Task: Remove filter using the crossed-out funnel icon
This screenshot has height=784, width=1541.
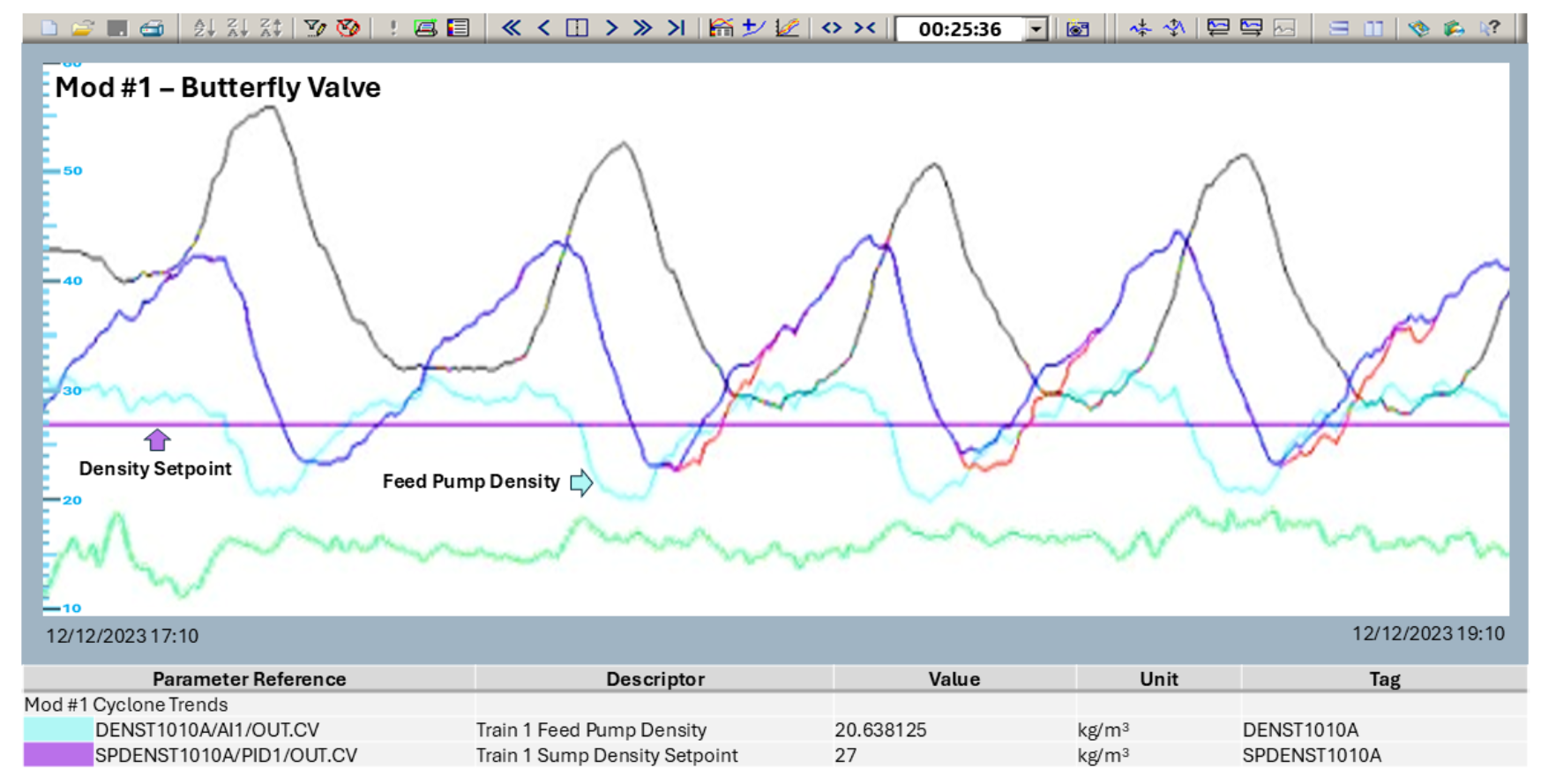Action: click(348, 28)
